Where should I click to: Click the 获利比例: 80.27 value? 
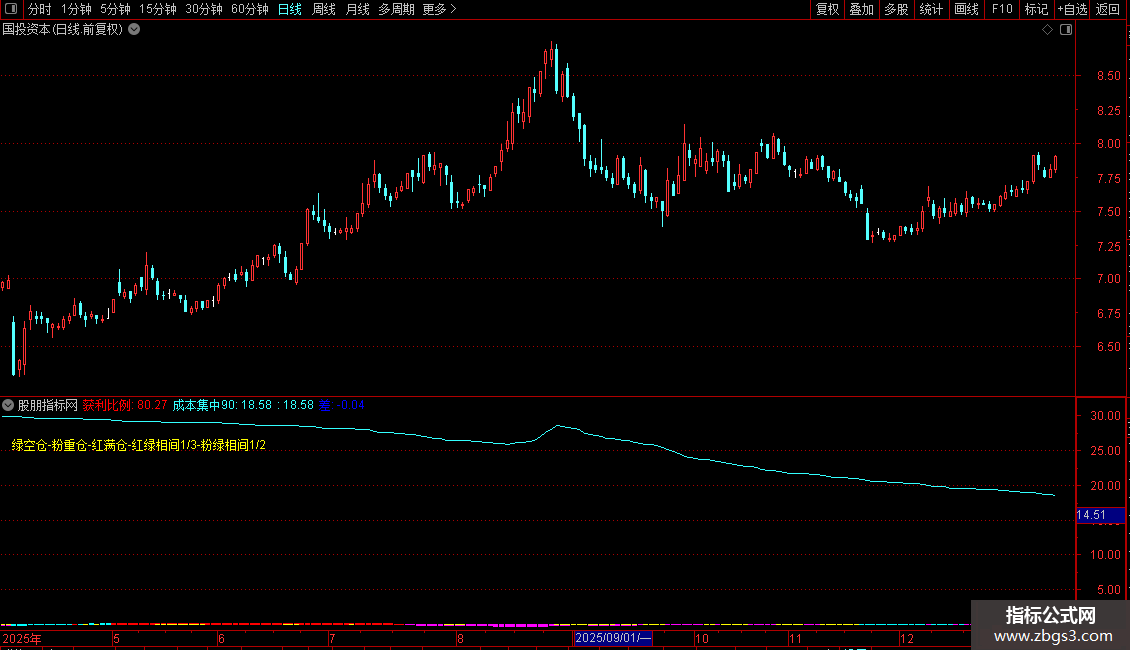[125, 405]
